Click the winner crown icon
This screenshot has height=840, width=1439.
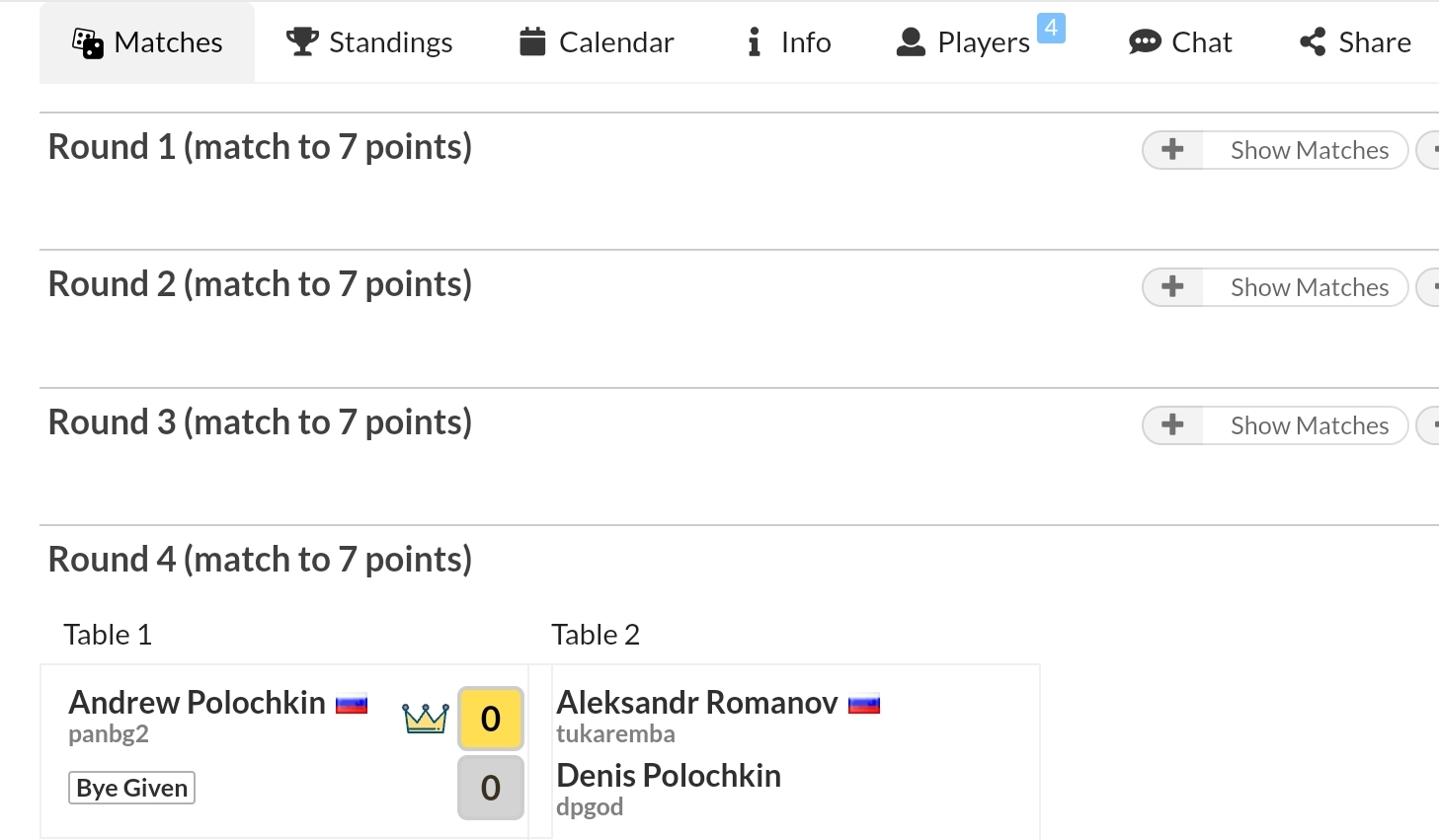tap(426, 718)
